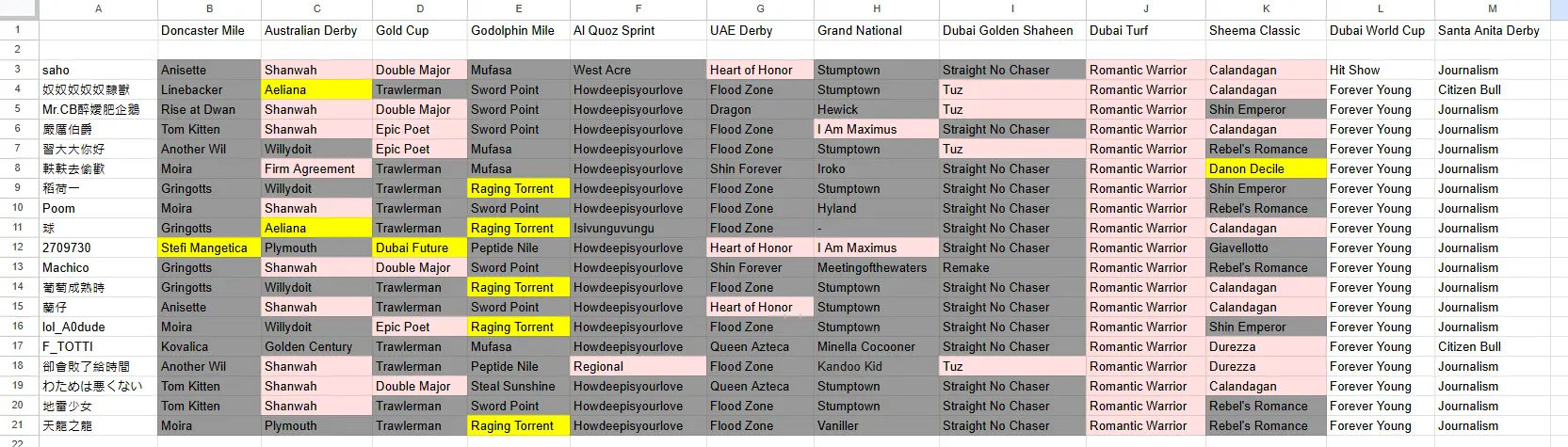
Task: Select the Giavellotto cell
Action: tap(1266, 247)
